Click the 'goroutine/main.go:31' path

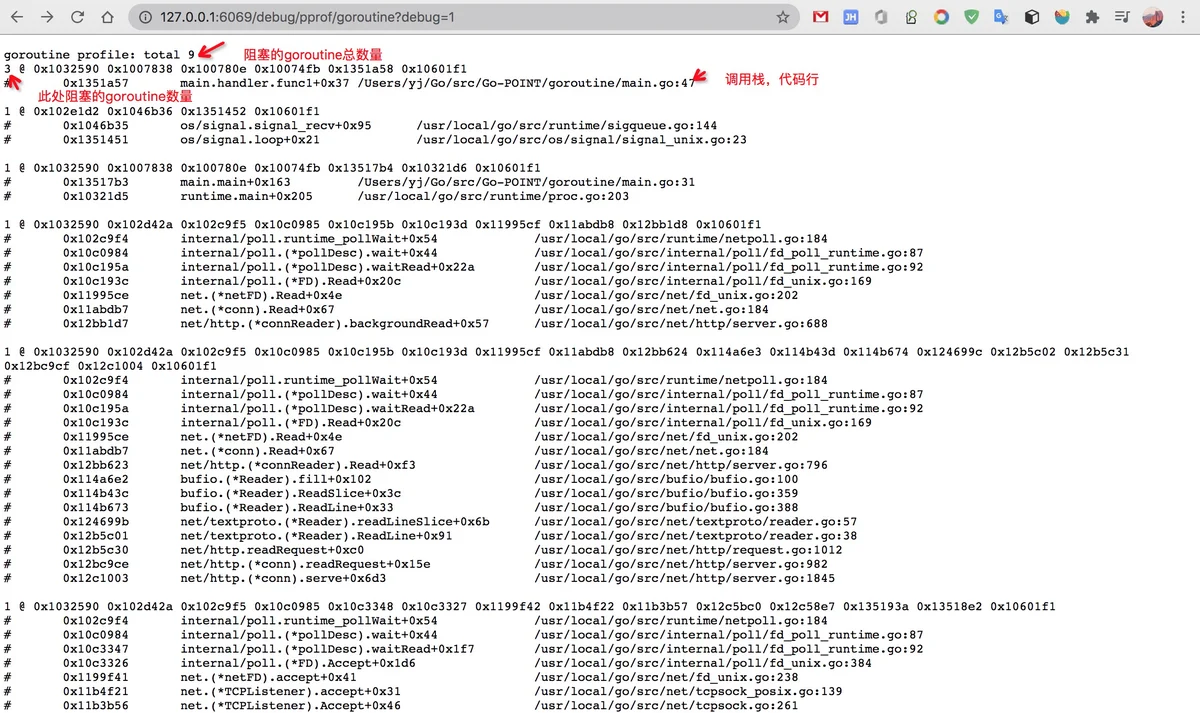526,183
